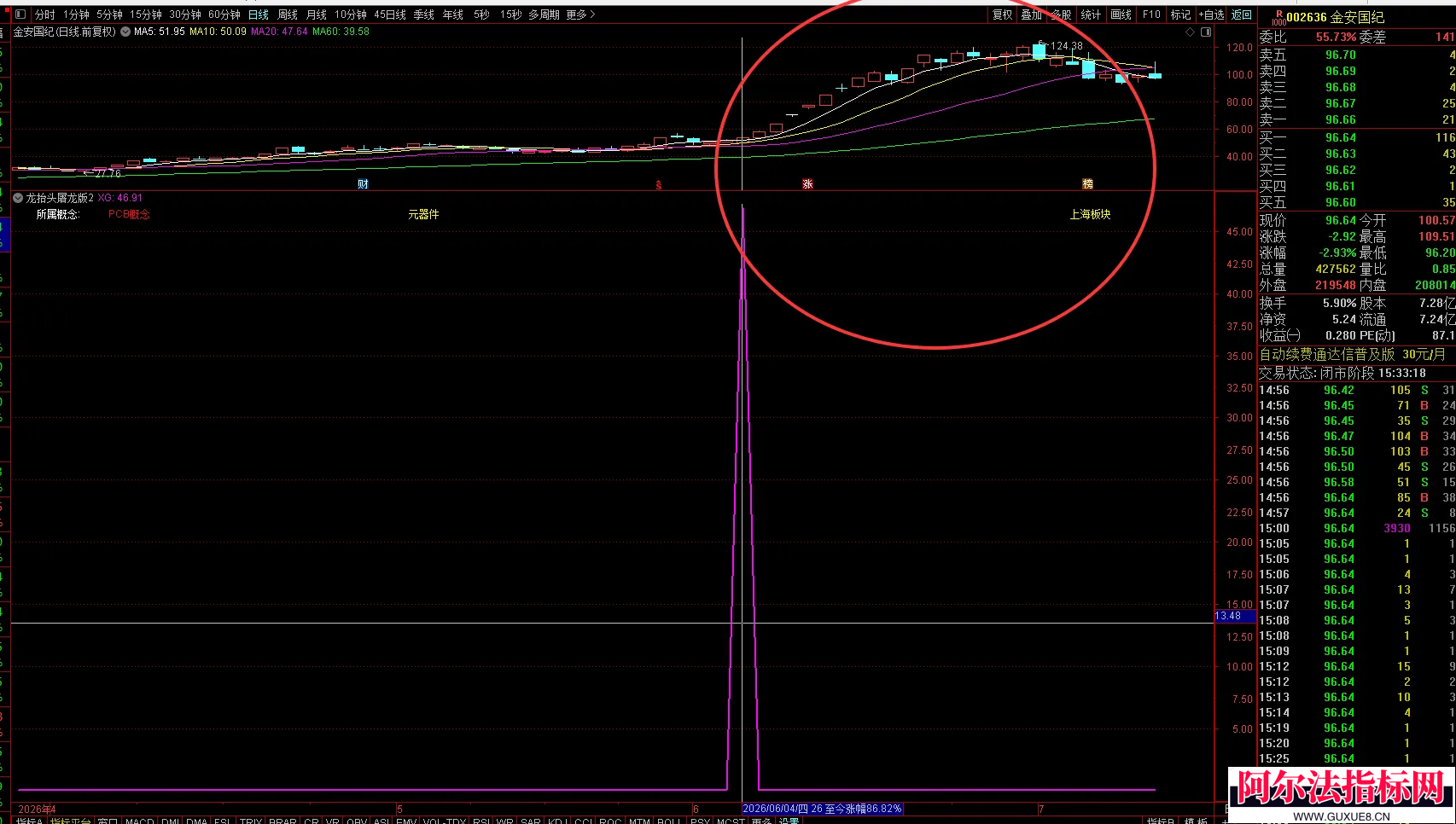The width and height of the screenshot is (1456, 824).
Task: Click the PCB概念 concept label
Action: [x=129, y=214]
